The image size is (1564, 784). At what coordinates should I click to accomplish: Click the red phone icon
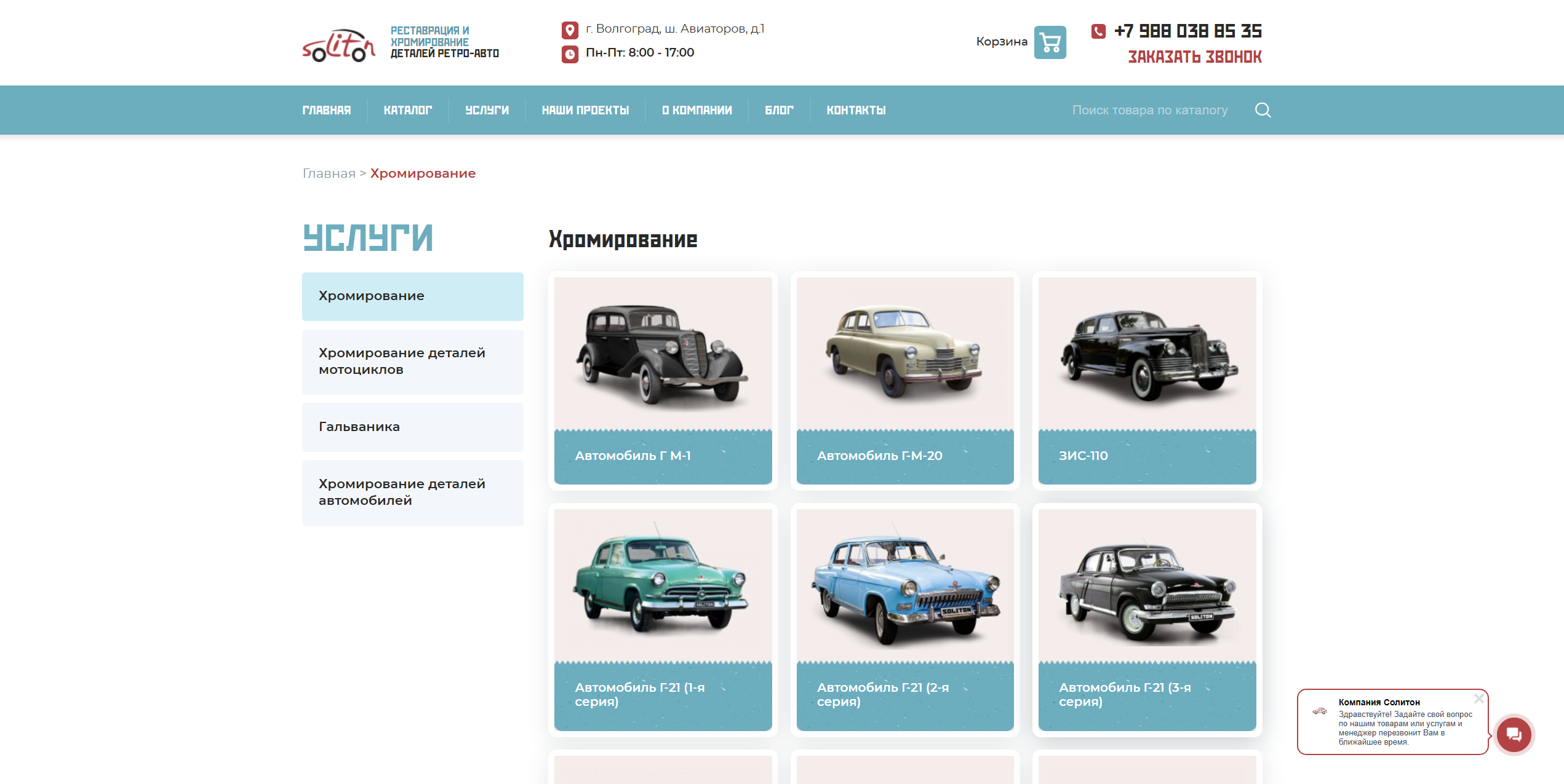[x=1098, y=31]
